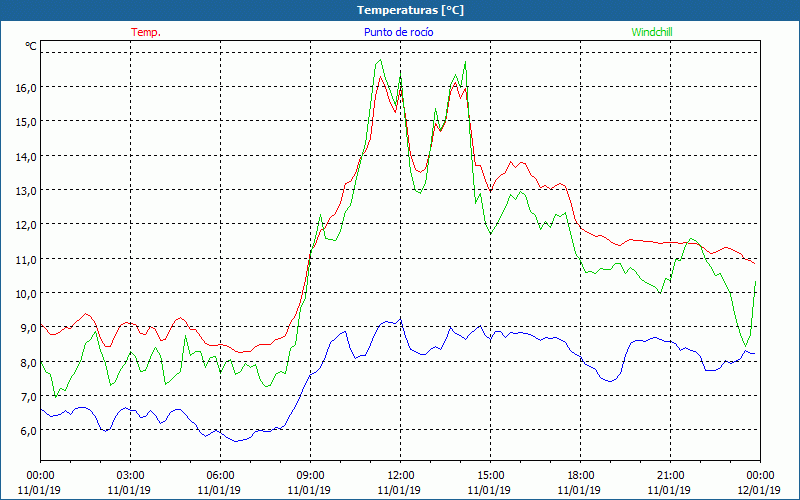Click the 15:00 time axis label
Screen dimensions: 800x500
pos(490,476)
